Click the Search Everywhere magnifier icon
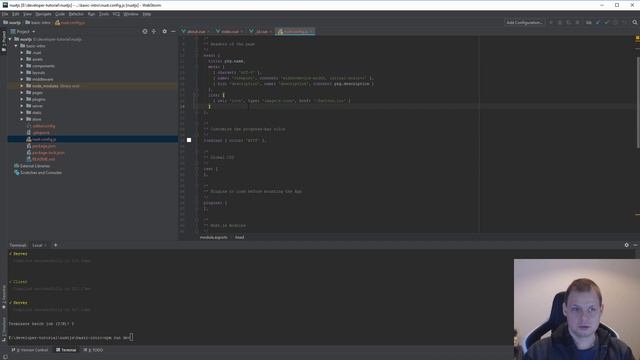Screen dimensions: 640x360 [635, 22]
